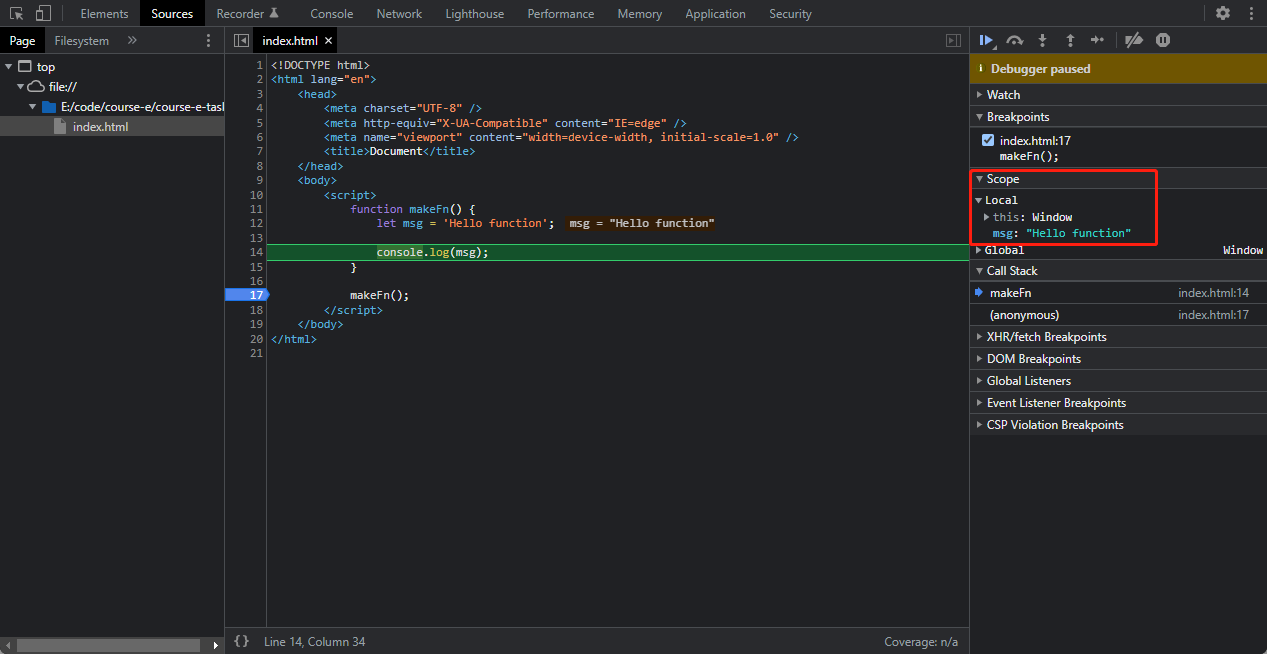
Task: Open the Lighthouse tab
Action: coord(474,14)
